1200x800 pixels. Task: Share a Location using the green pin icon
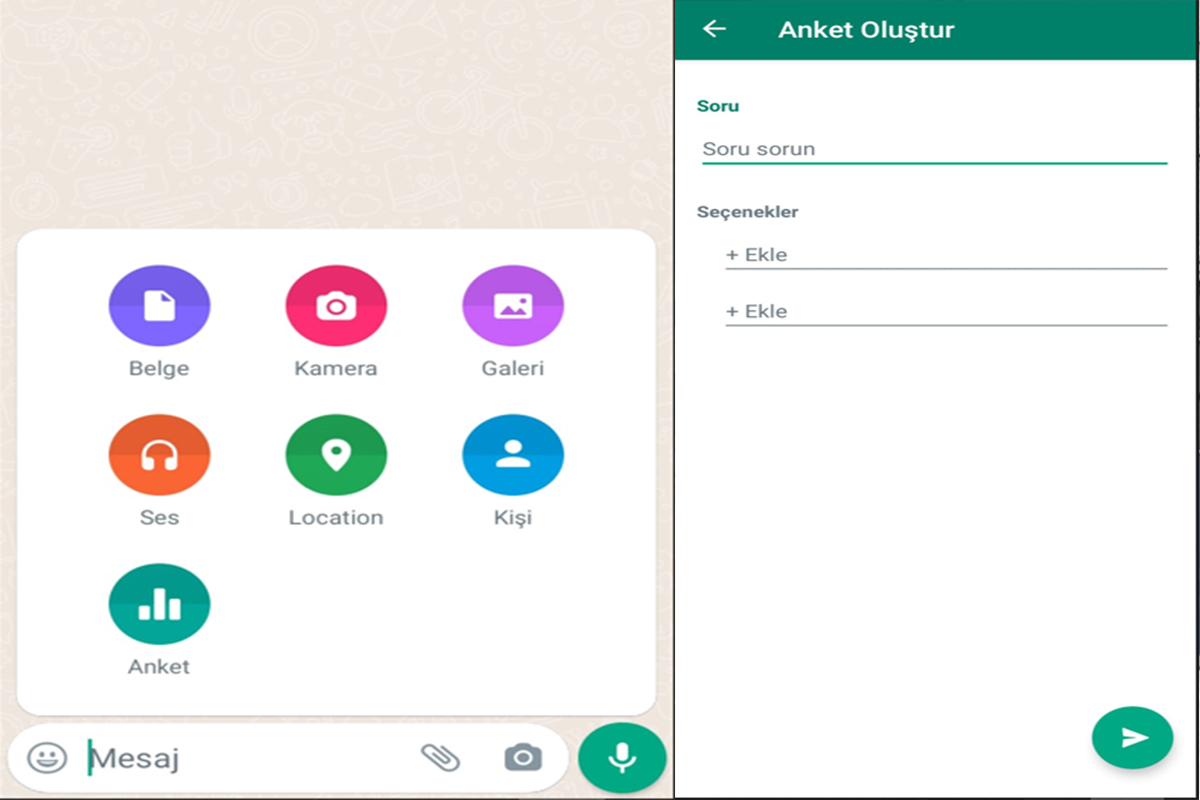point(336,455)
